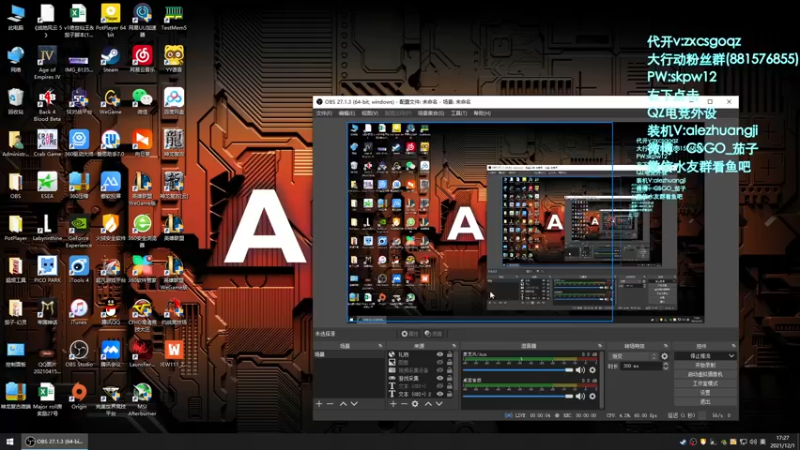The image size is (800, 450).
Task: Open the 视图(V) menu in OBS
Action: click(x=370, y=113)
